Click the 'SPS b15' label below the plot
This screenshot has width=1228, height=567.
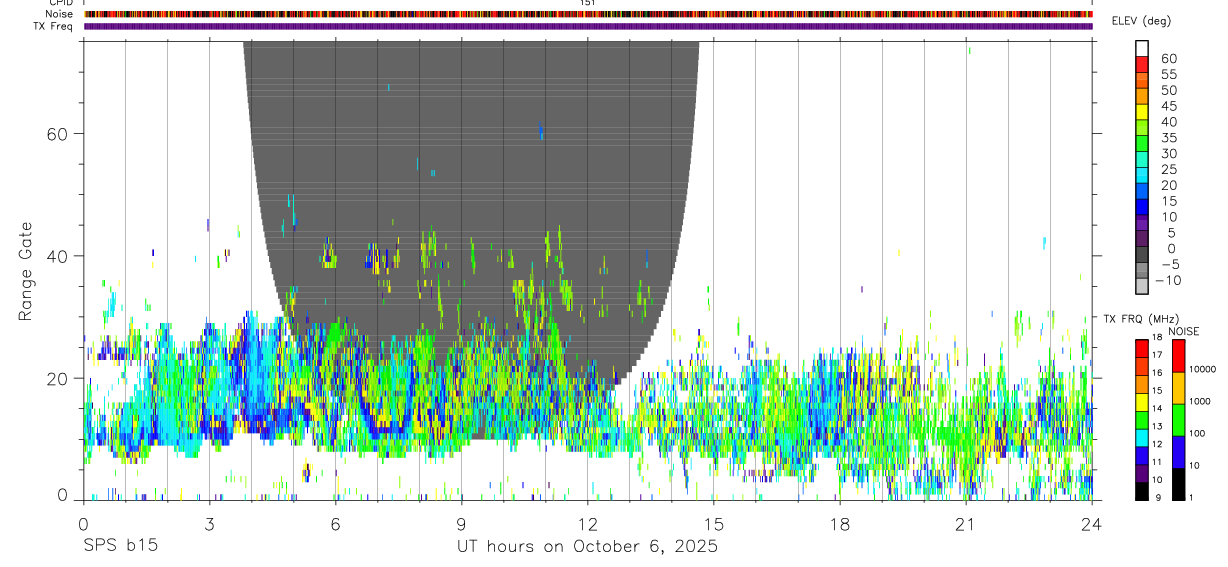pos(120,547)
